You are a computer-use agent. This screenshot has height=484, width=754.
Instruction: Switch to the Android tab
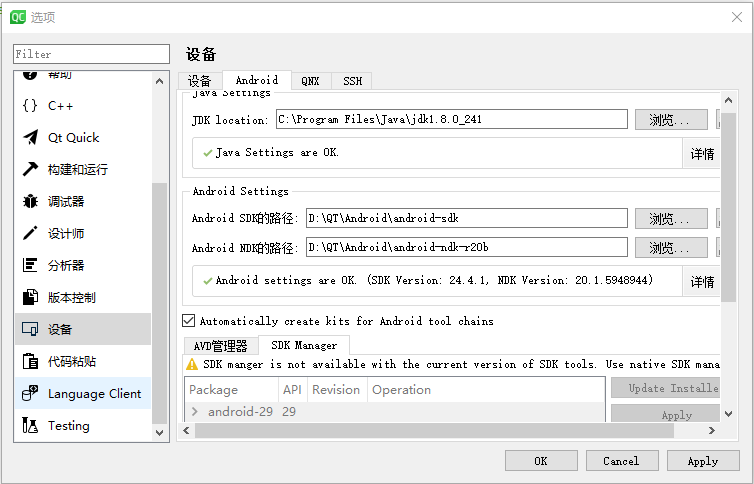pos(257,80)
